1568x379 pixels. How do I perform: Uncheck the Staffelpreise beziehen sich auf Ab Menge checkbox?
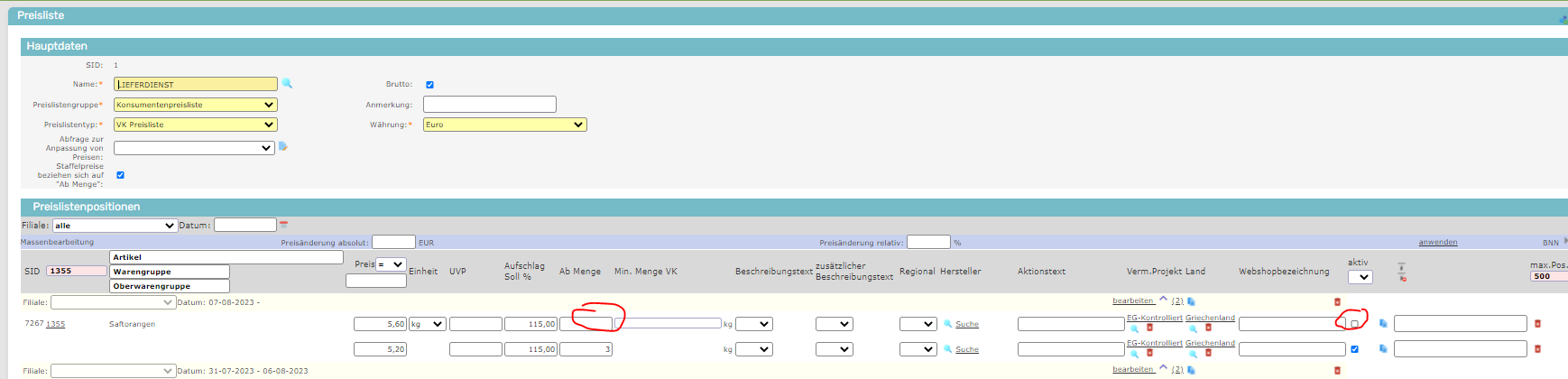(x=120, y=175)
